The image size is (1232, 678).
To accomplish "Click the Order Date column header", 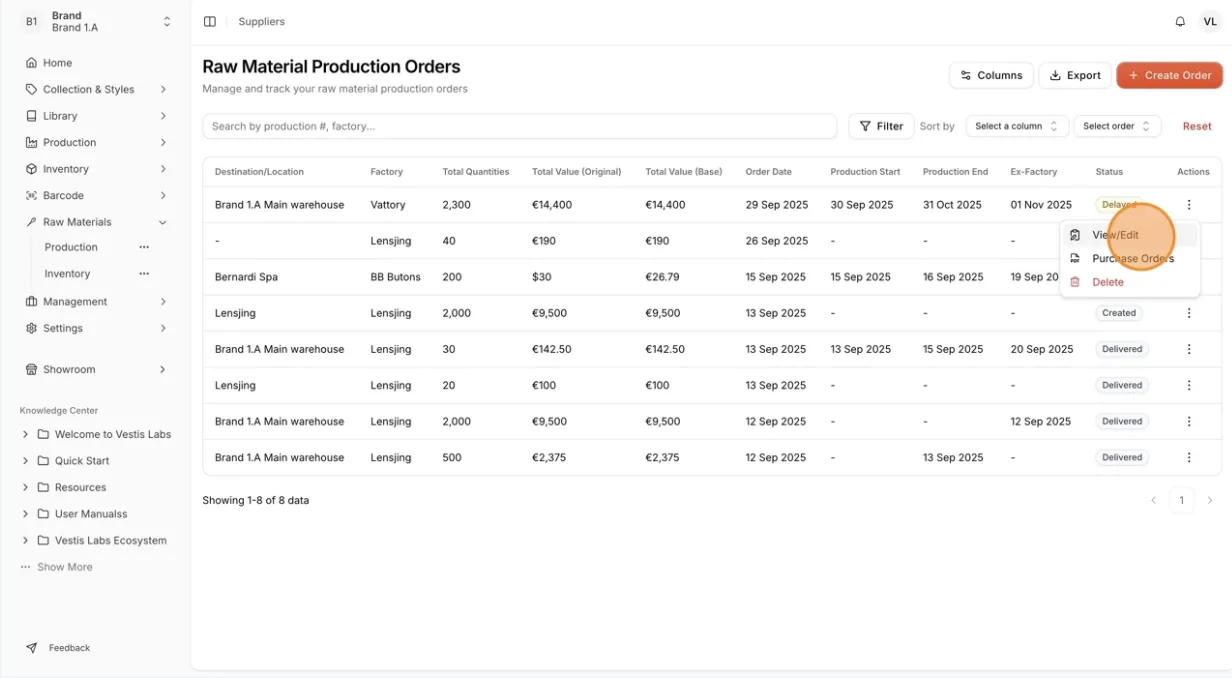I will click(x=768, y=172).
